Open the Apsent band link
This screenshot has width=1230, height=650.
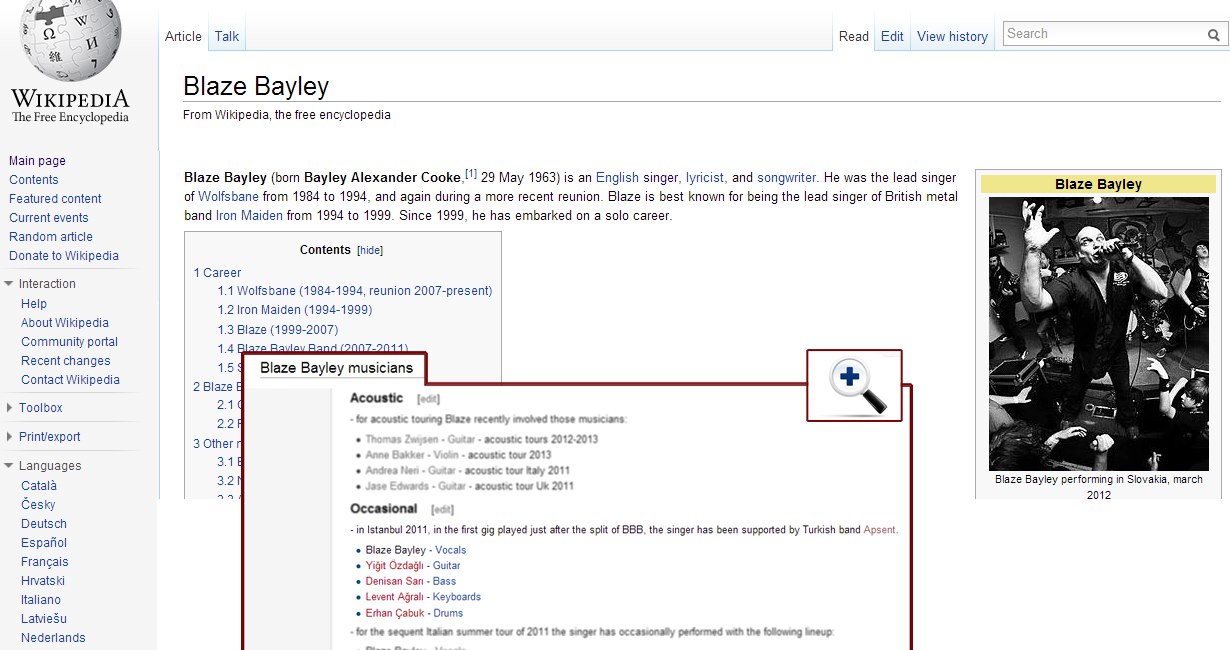click(x=880, y=530)
